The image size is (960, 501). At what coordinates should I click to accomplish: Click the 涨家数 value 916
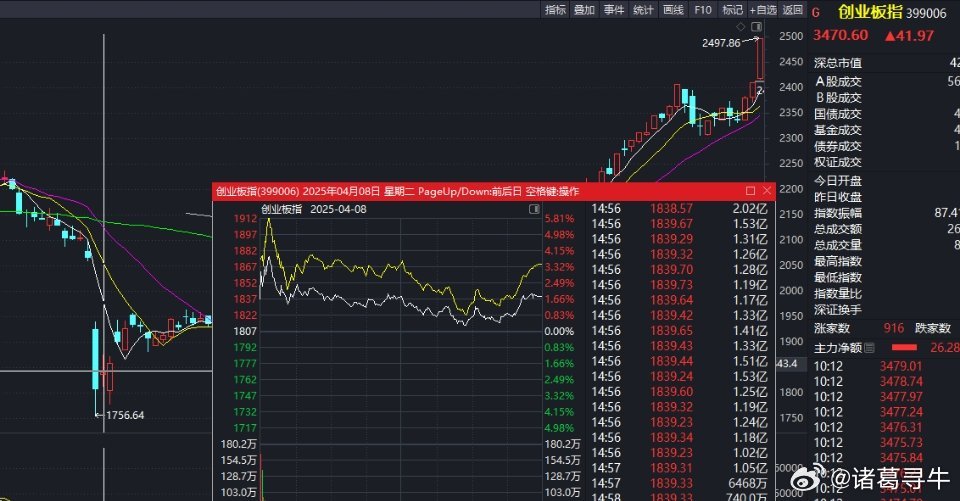[x=894, y=328]
